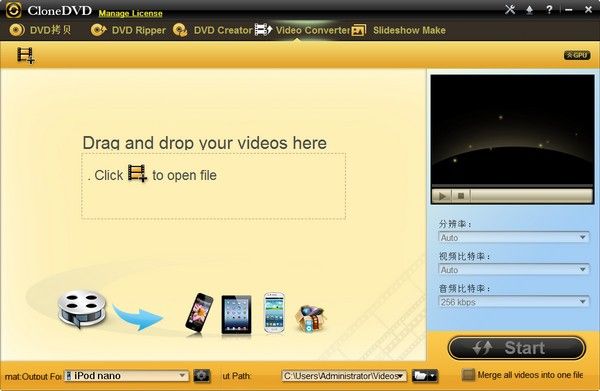
Task: Open the 音频比特率 256 kbps dropdown
Action: [x=514, y=302]
